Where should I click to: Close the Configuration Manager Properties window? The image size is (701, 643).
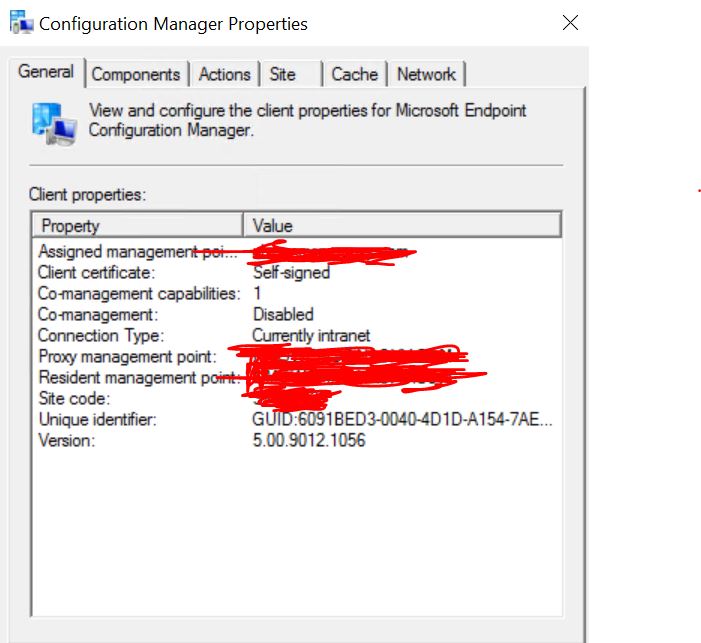point(570,23)
